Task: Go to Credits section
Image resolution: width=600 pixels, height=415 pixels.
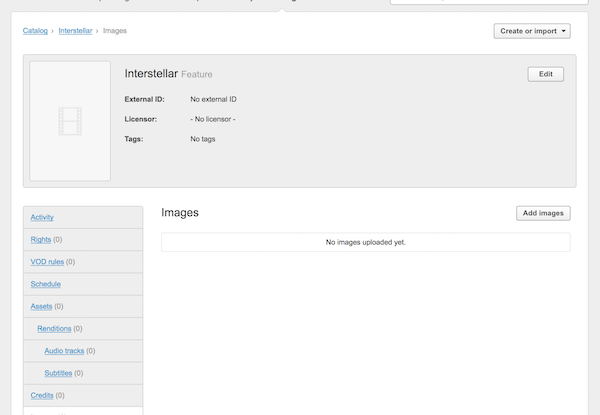Action: click(42, 395)
